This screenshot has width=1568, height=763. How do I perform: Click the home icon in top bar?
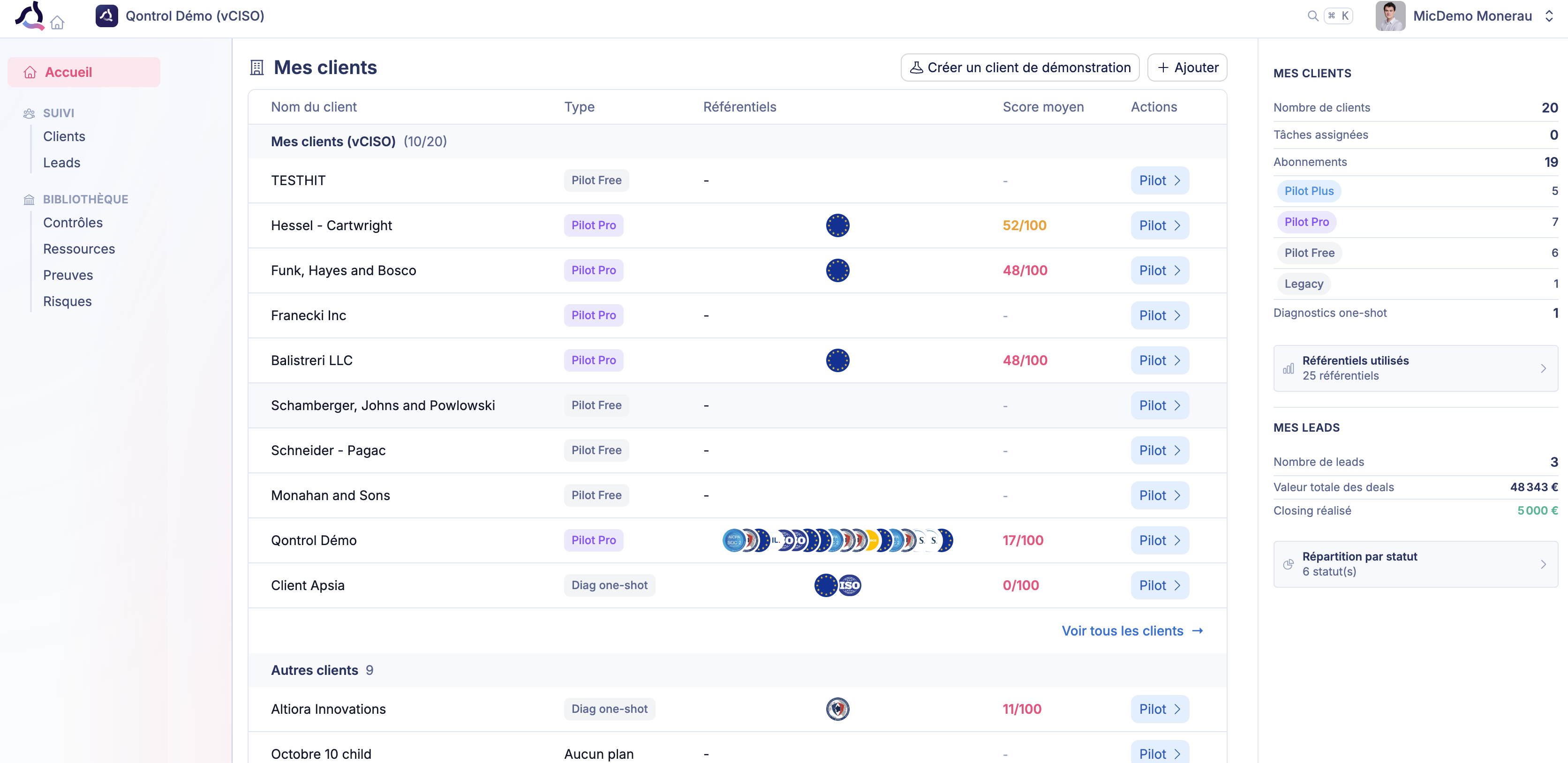[57, 23]
